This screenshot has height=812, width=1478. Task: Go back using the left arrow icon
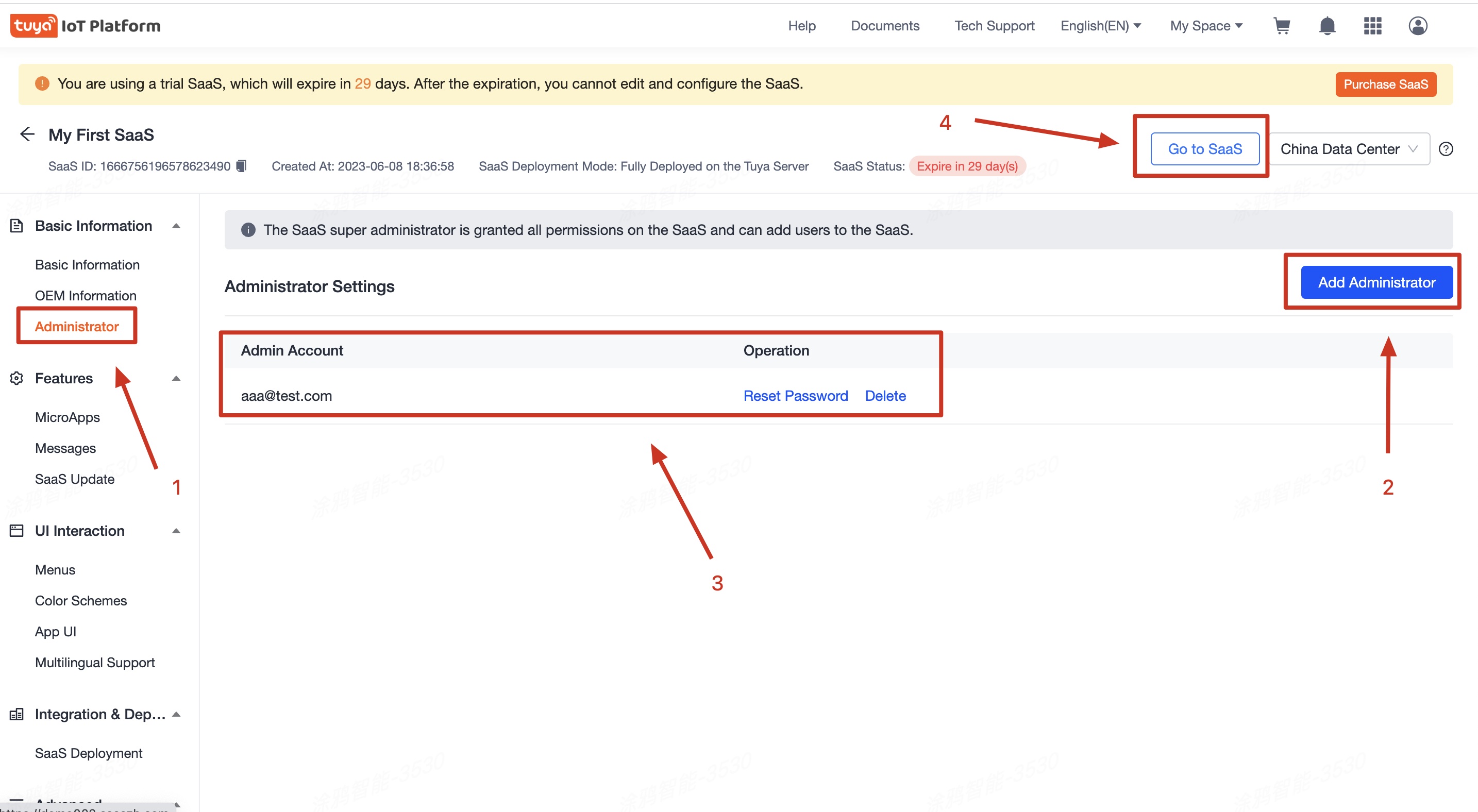click(27, 134)
